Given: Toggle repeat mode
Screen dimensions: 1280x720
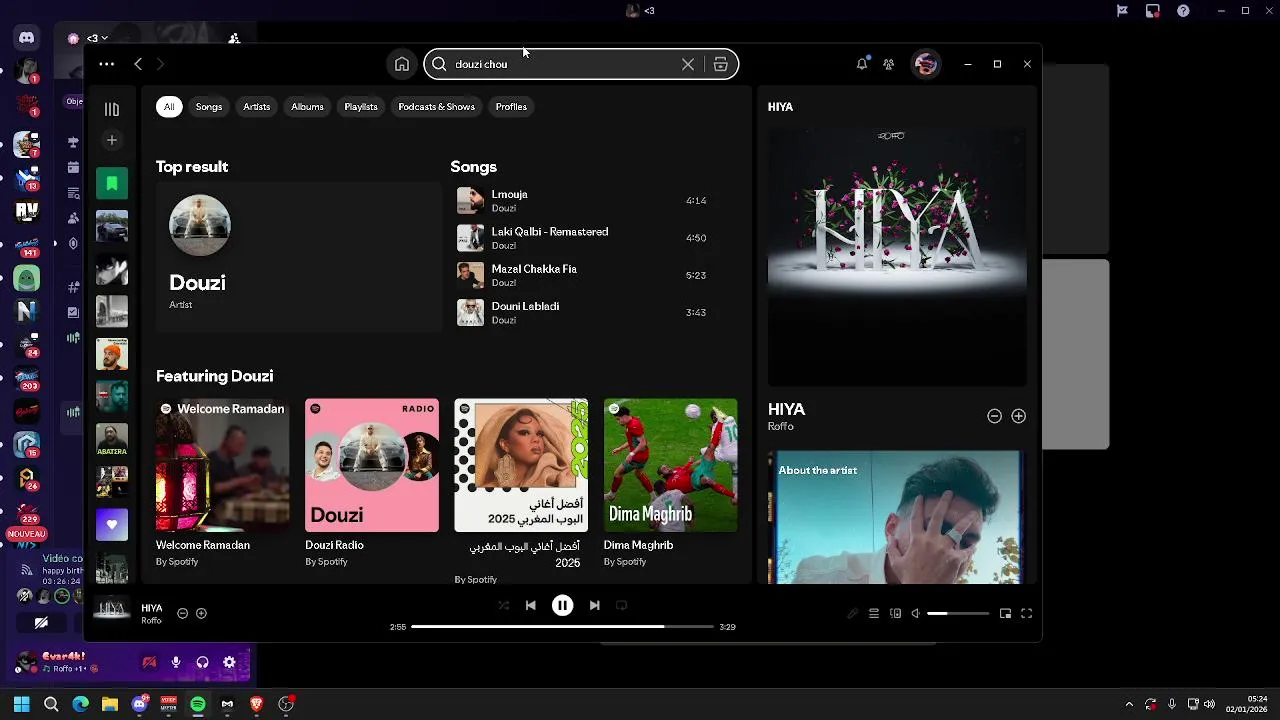Looking at the screenshot, I should (621, 605).
